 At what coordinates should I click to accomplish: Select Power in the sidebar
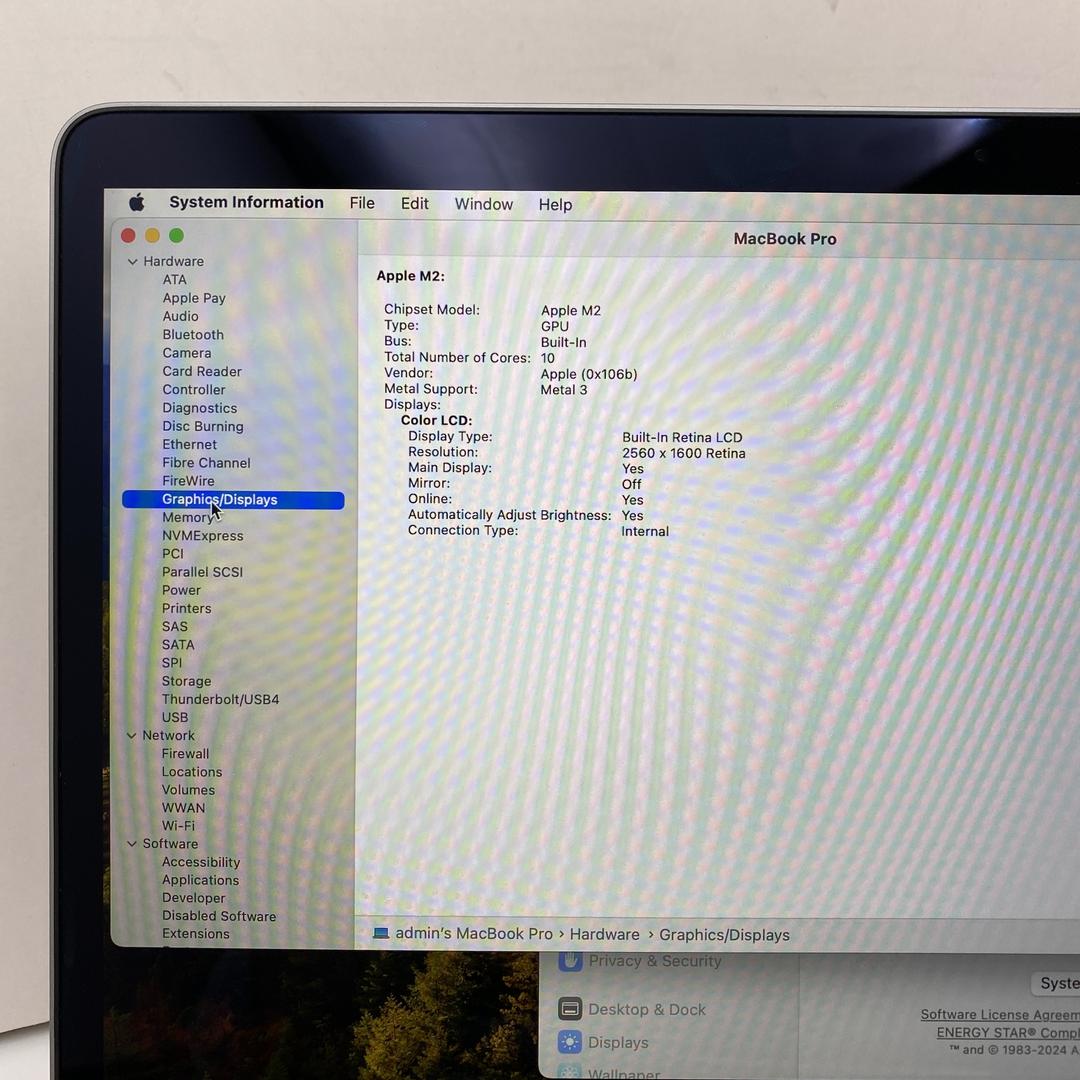[181, 590]
